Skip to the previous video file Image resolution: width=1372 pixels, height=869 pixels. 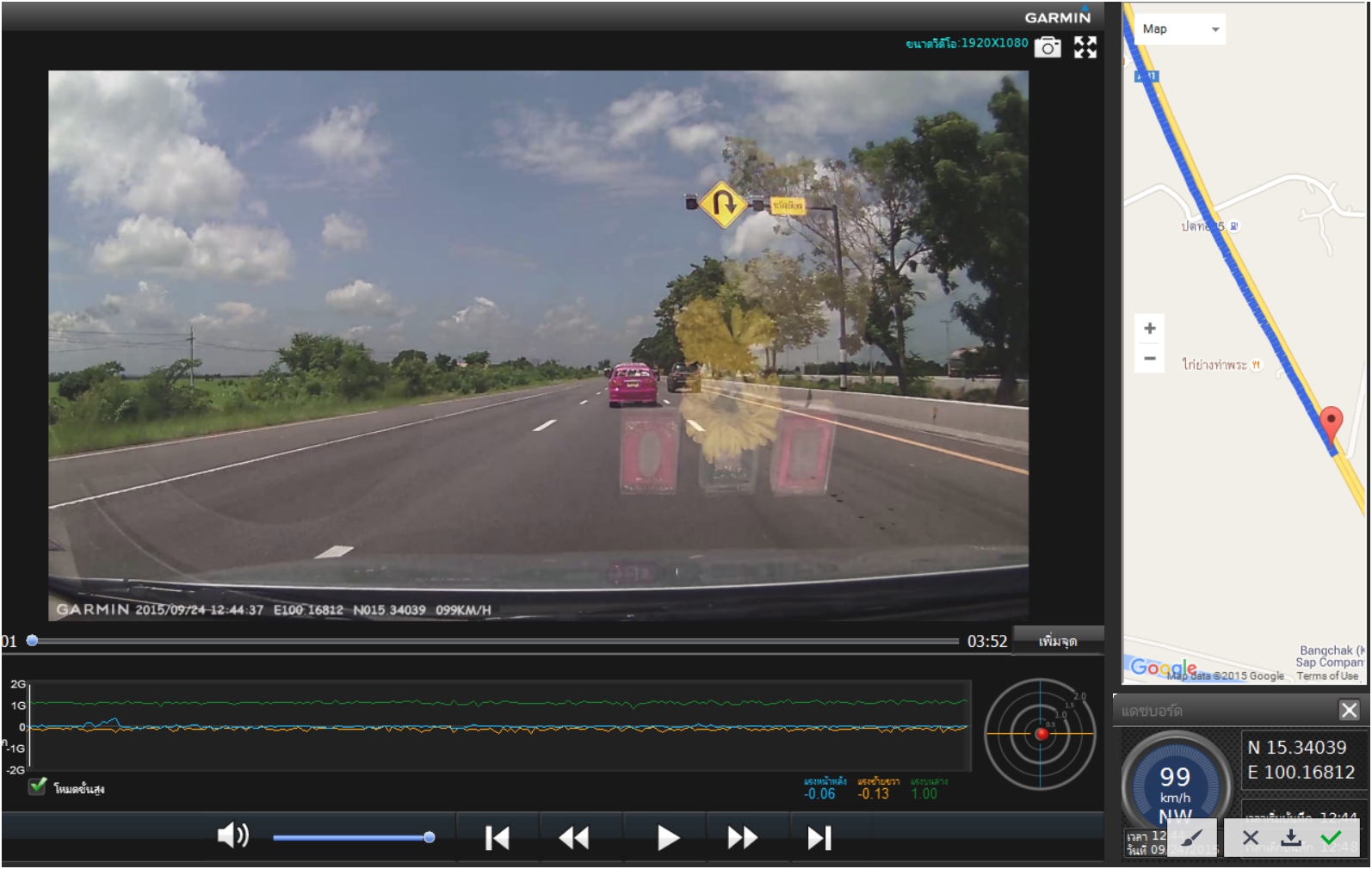497,838
